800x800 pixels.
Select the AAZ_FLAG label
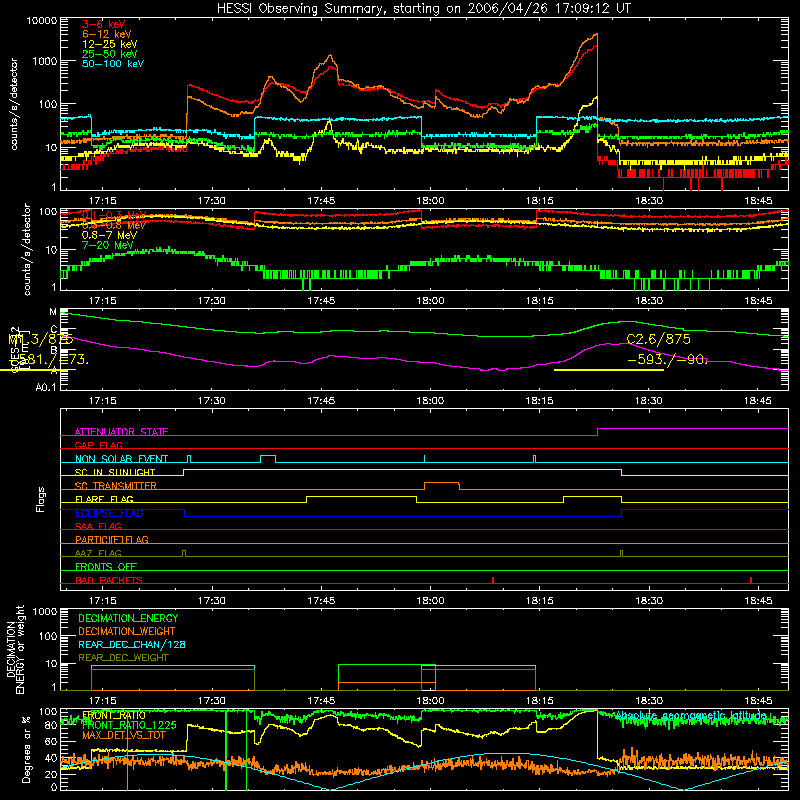(x=98, y=553)
